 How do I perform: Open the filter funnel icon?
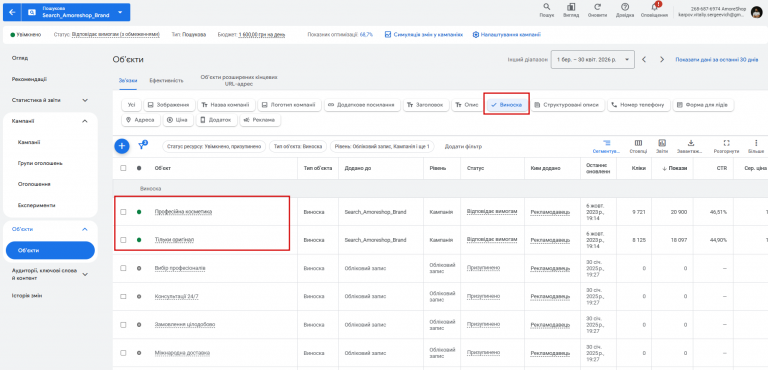click(x=142, y=146)
